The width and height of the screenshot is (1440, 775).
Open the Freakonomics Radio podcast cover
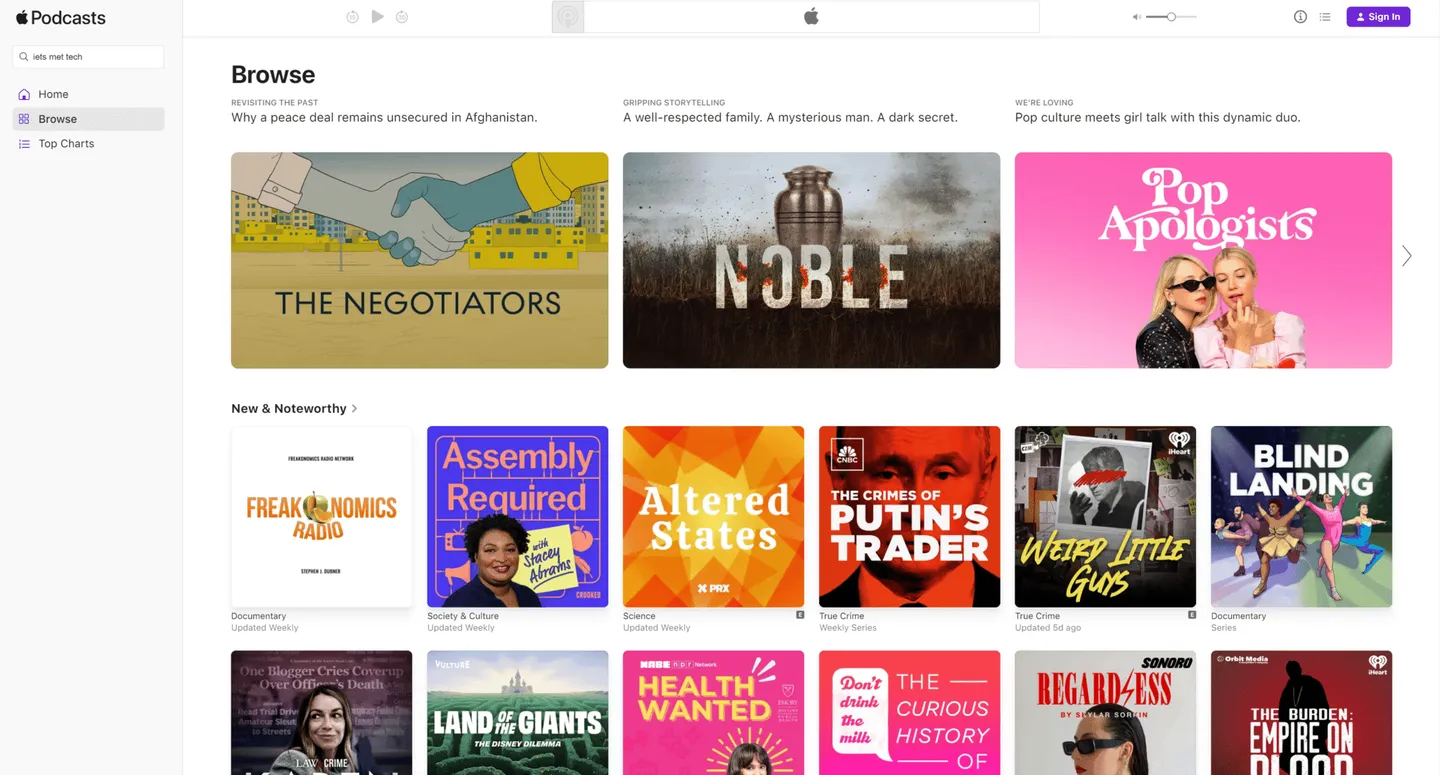coord(321,517)
